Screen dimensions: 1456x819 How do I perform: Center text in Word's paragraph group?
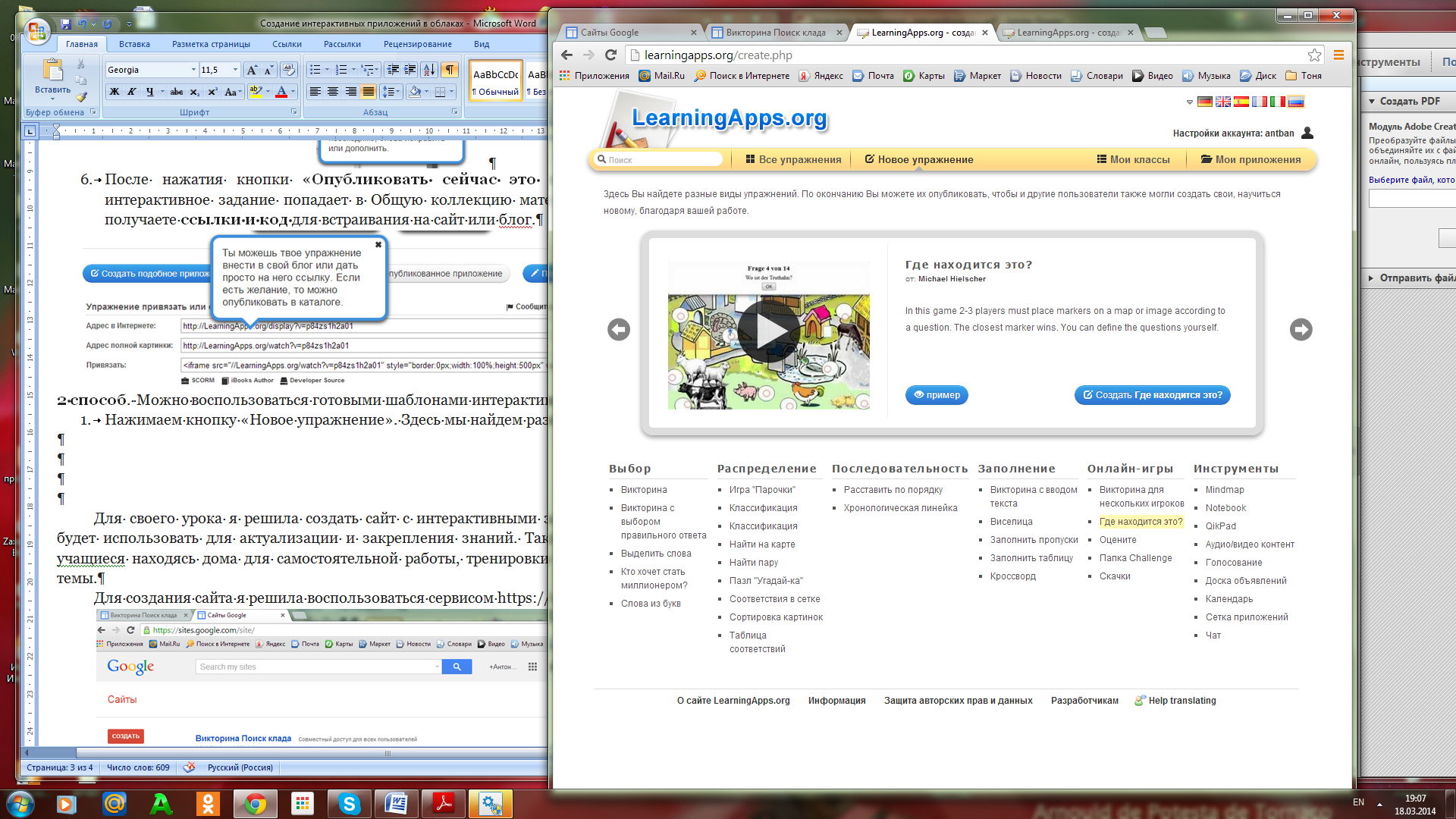pos(333,92)
